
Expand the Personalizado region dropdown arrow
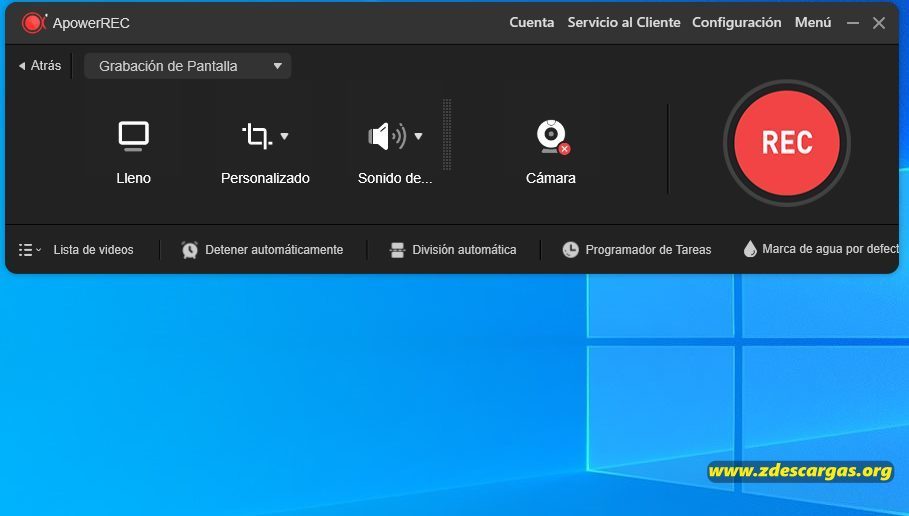(x=284, y=136)
